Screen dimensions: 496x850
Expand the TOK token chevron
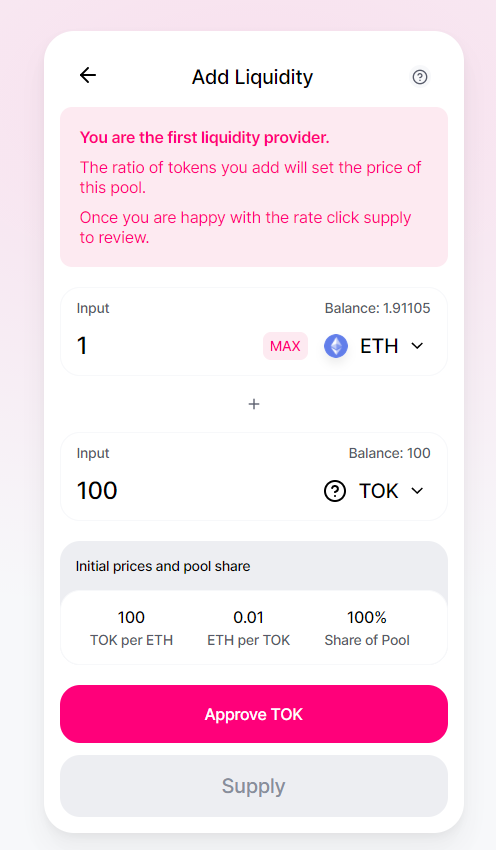[417, 491]
